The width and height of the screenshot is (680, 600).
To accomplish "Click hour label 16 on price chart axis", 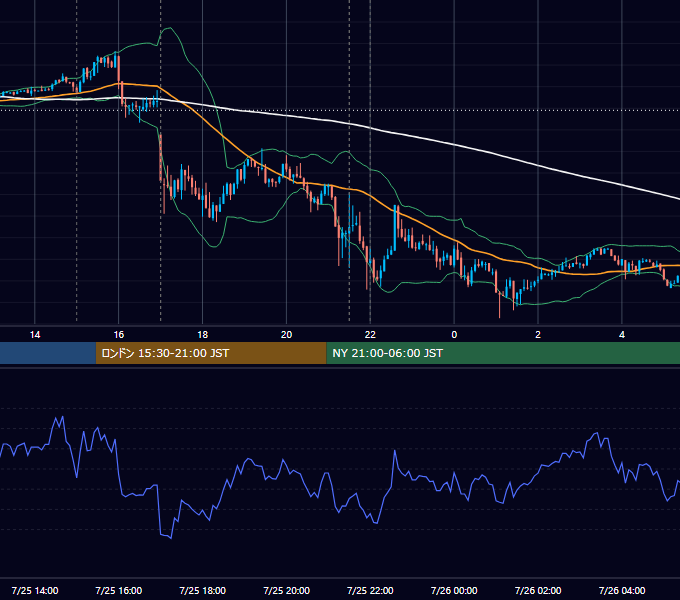I will [118, 335].
